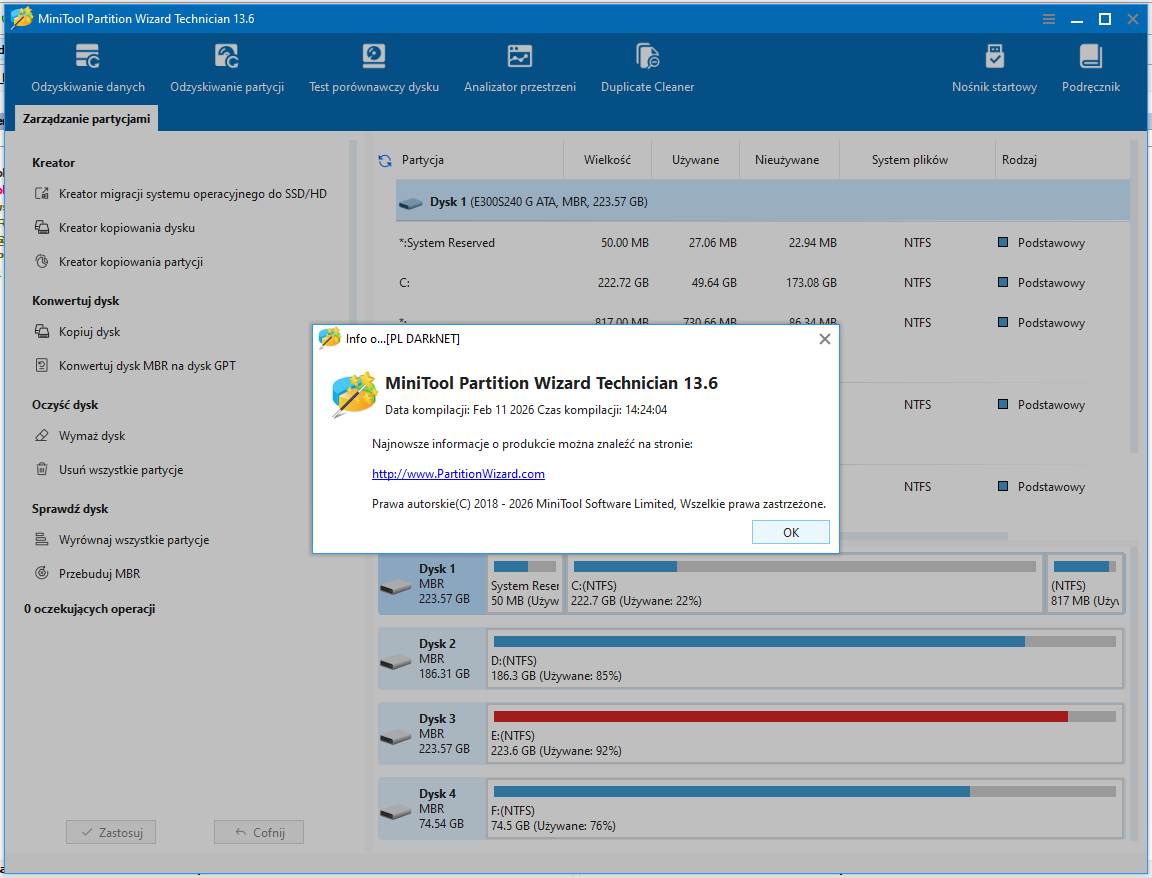Click the Kopiuj dysk icon
The width and height of the screenshot is (1152, 878).
click(x=42, y=331)
